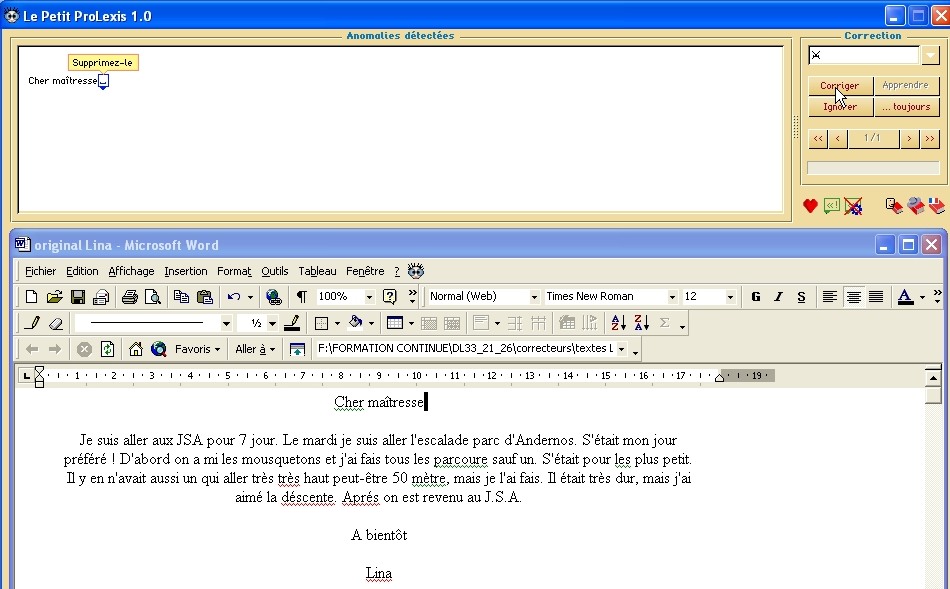Screen dimensions: 950x589
Task: Toggle underline formatting (S)
Action: click(x=802, y=296)
